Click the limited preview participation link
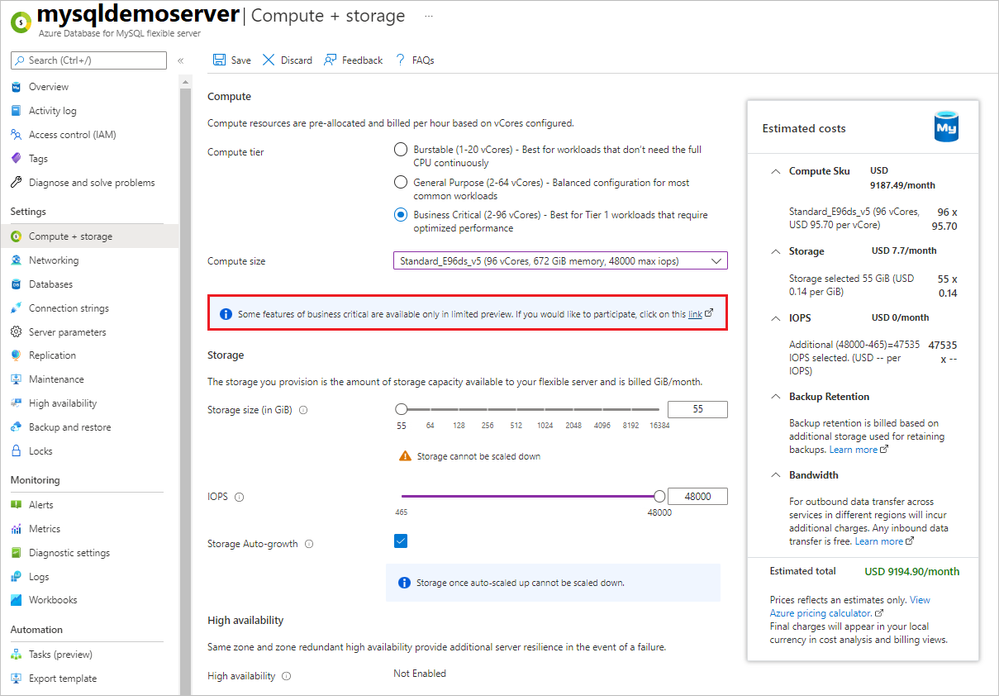The height and width of the screenshot is (696, 999). click(x=695, y=314)
